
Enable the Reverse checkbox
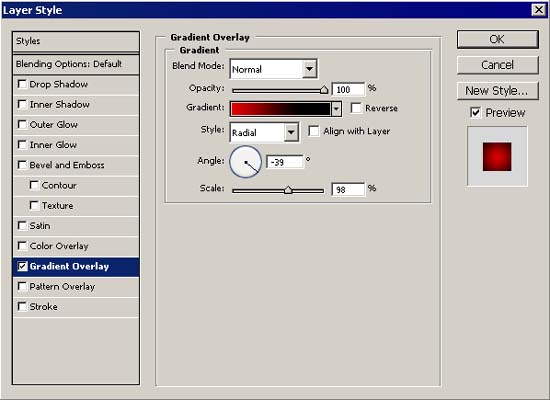pos(356,108)
